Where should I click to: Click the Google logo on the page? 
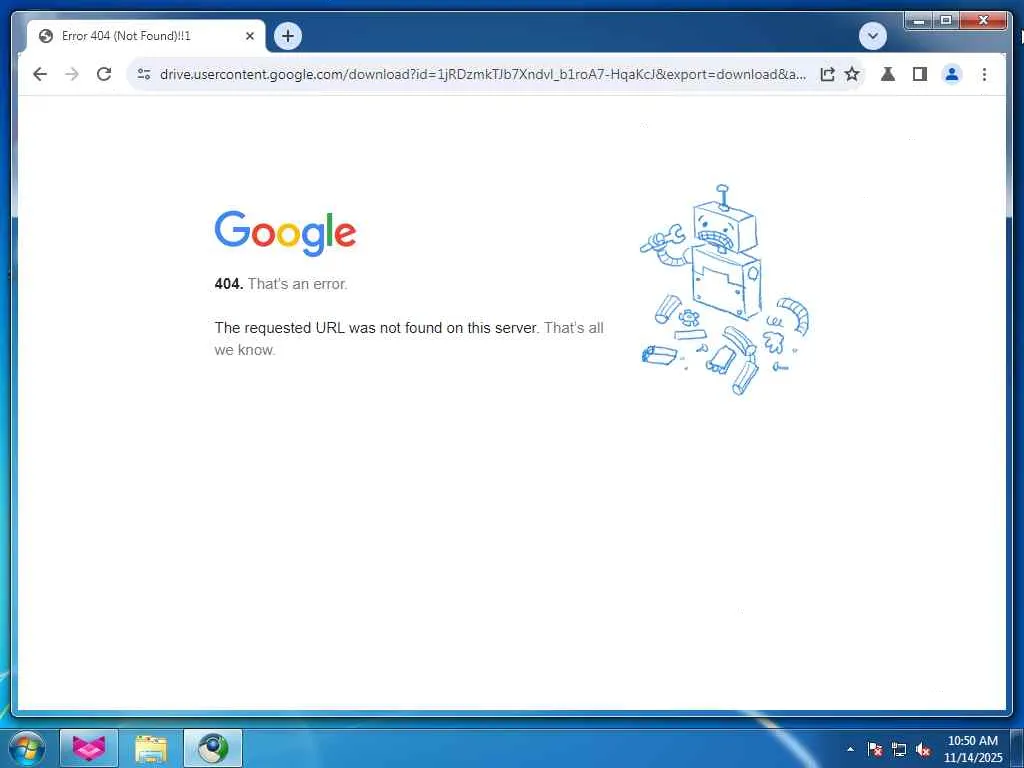coord(285,233)
